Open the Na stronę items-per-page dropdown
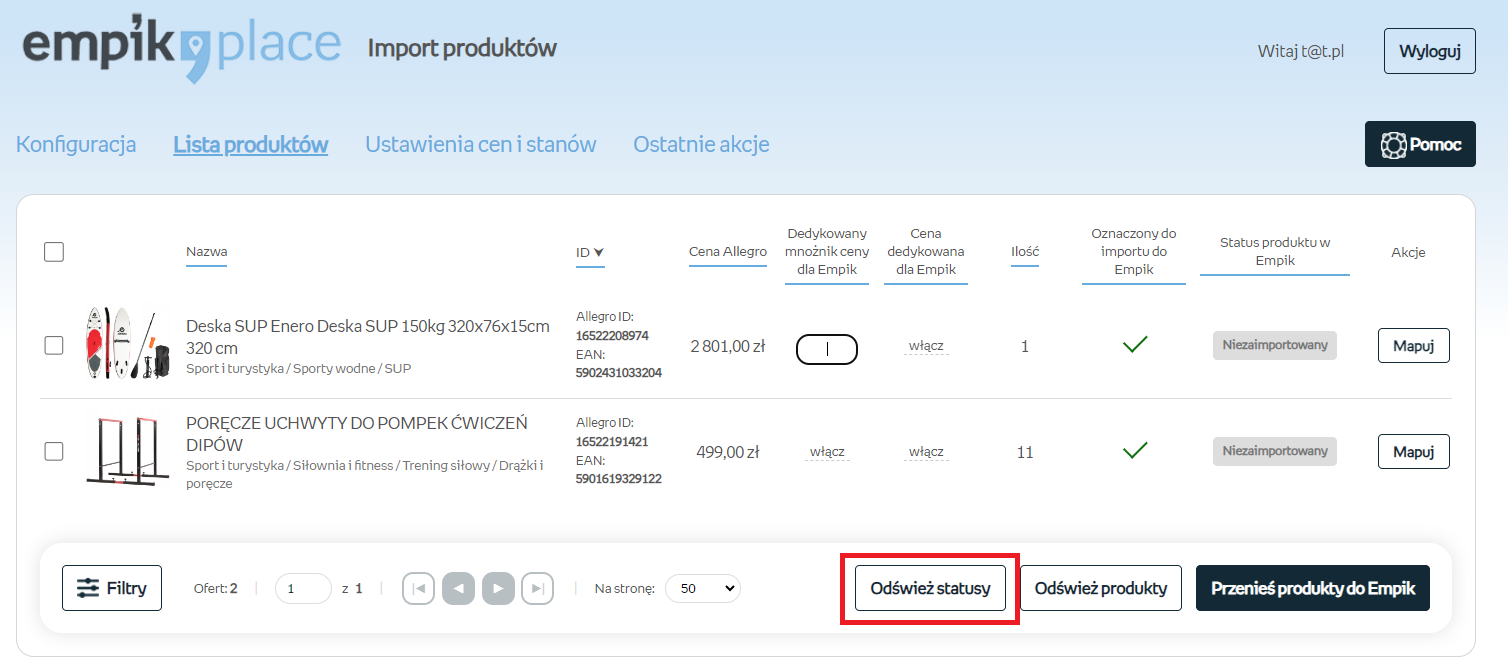This screenshot has width=1508, height=669. (702, 588)
